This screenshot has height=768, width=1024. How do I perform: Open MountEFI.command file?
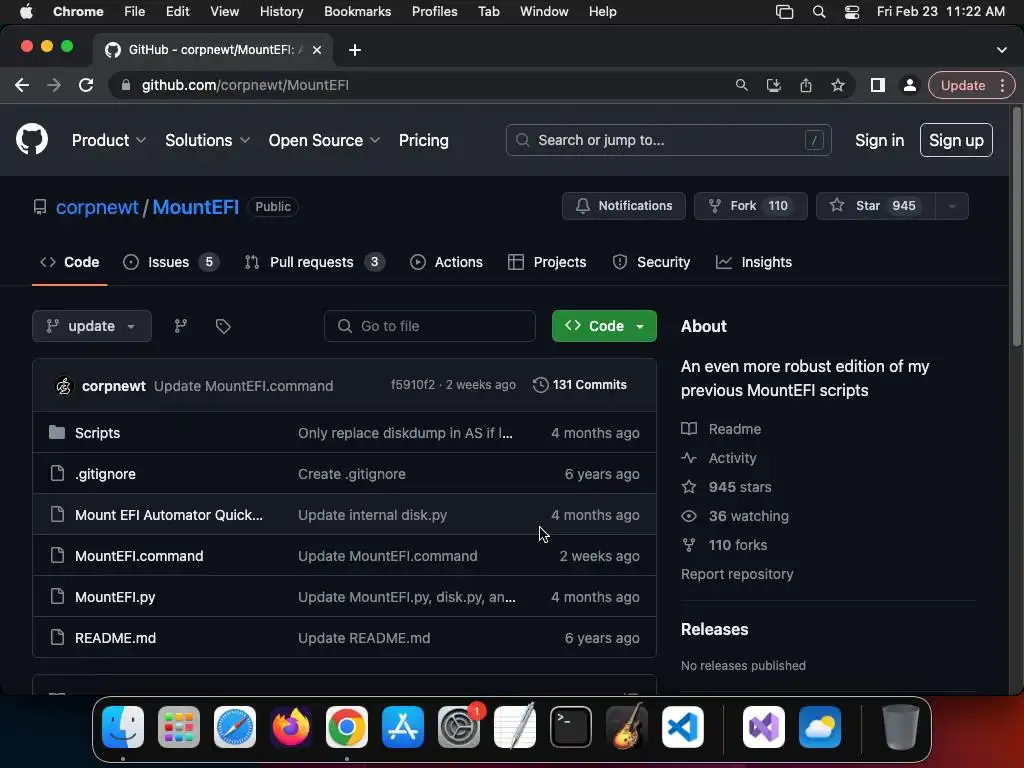point(139,556)
